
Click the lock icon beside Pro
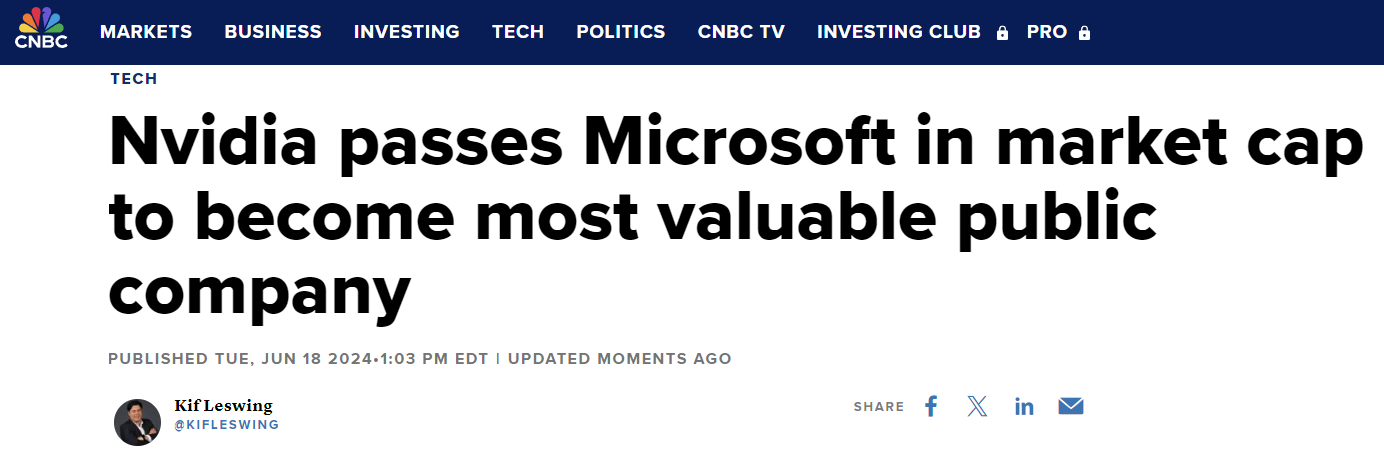tap(1084, 33)
